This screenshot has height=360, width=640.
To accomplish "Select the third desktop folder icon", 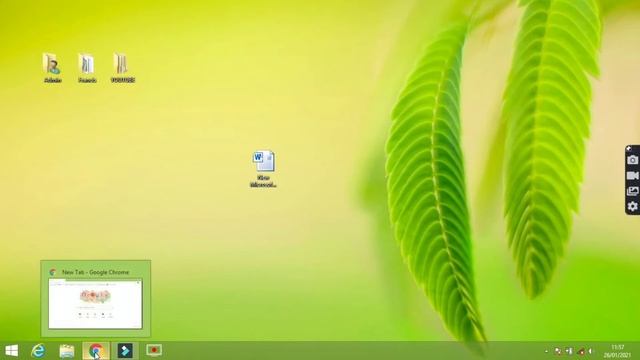I will [x=122, y=68].
